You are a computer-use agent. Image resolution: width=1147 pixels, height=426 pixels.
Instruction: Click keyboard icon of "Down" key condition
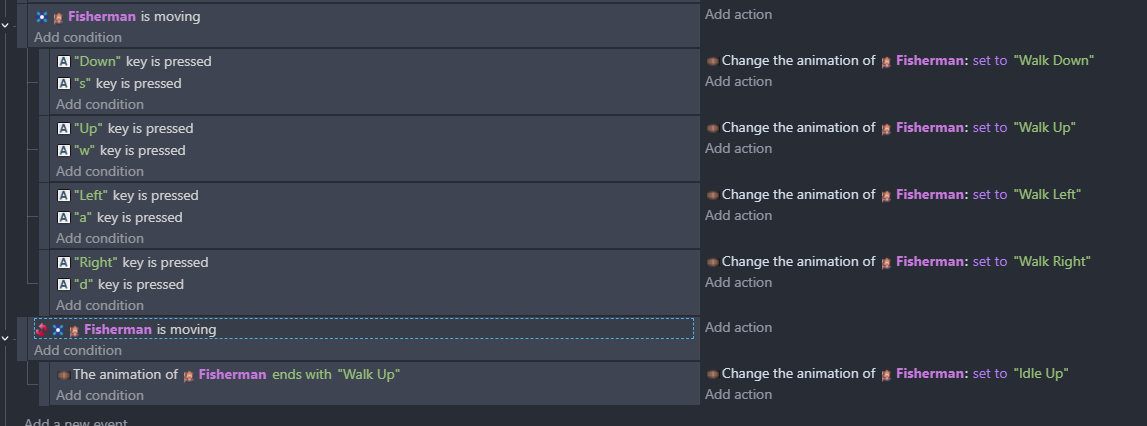pyautogui.click(x=64, y=62)
